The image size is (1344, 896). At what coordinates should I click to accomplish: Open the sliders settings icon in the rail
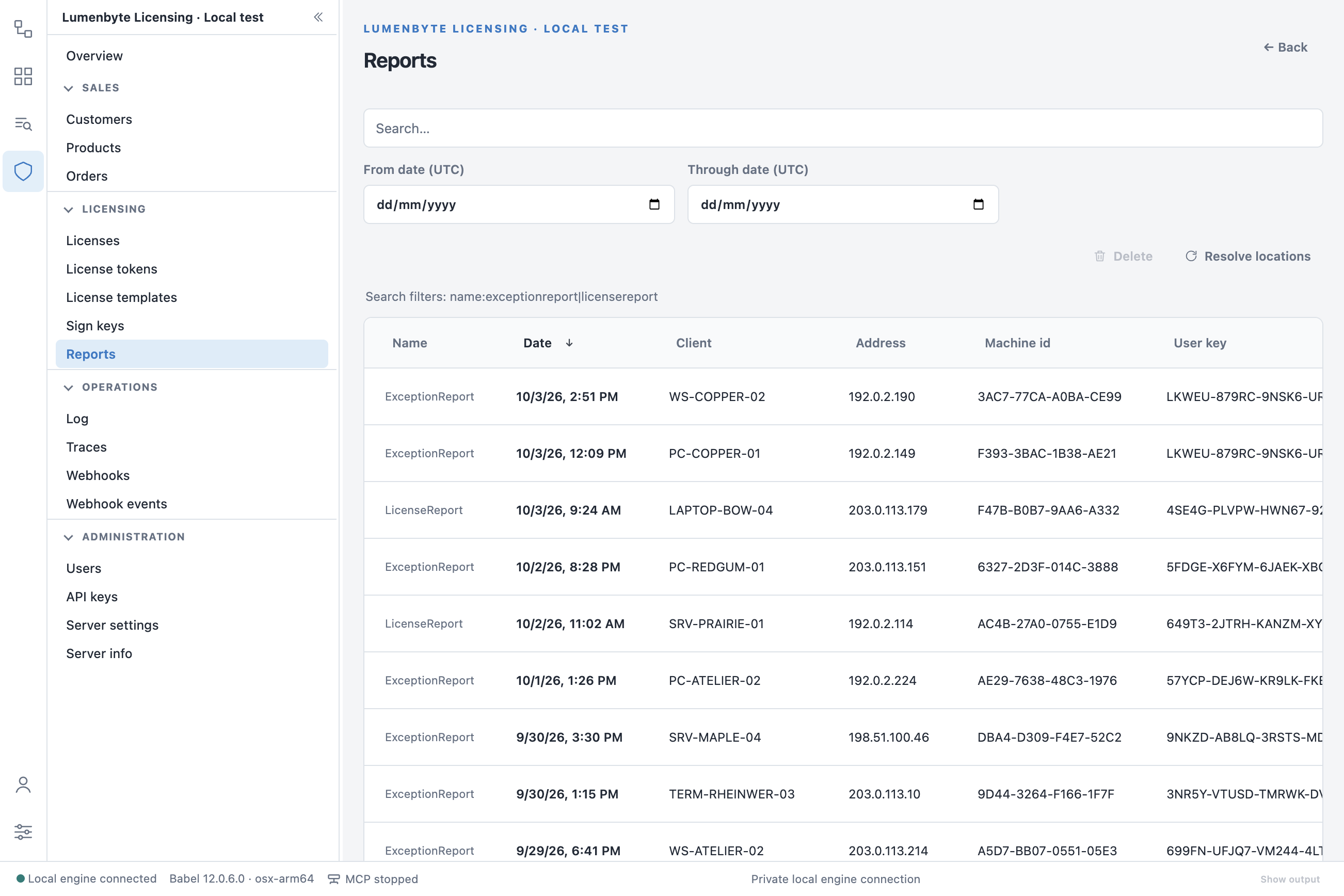click(x=23, y=831)
